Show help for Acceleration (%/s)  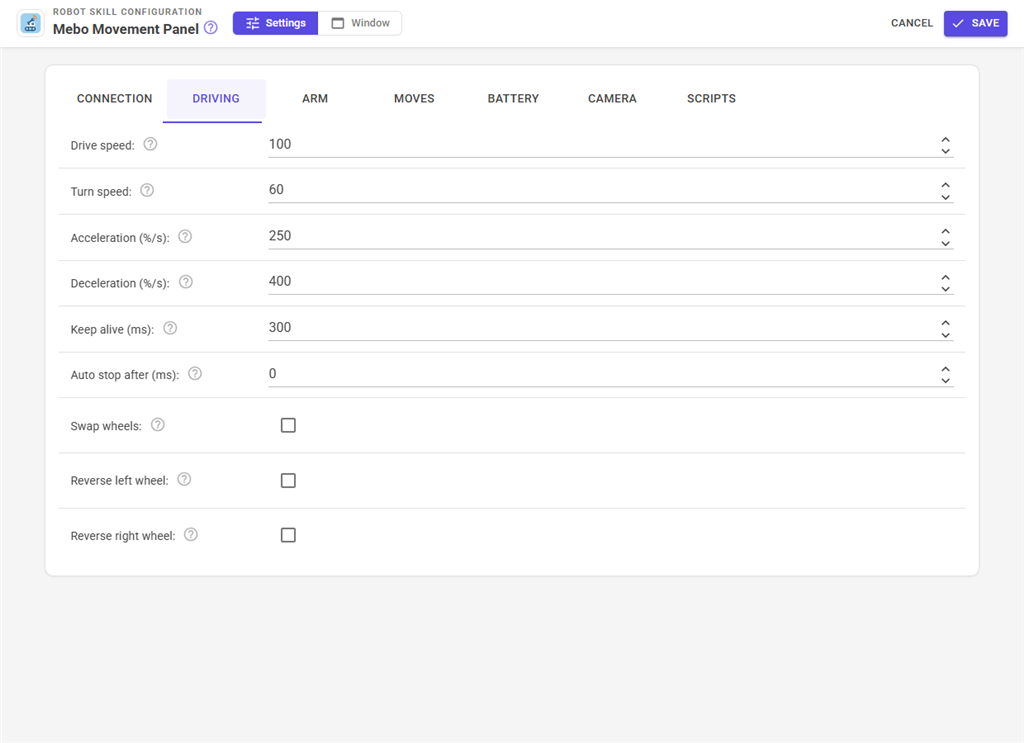(185, 236)
